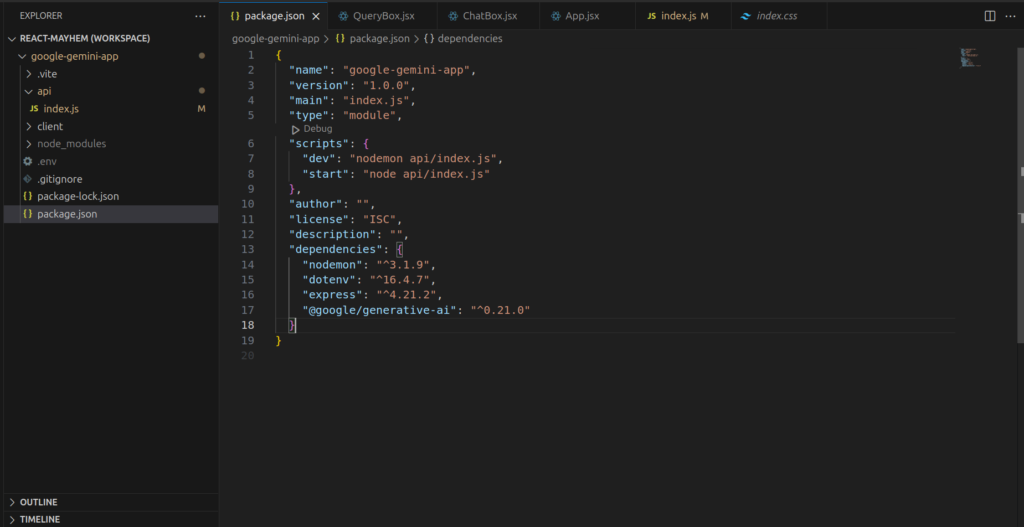Open index.js in the Explorer tree
This screenshot has width=1024, height=527.
pos(111,108)
